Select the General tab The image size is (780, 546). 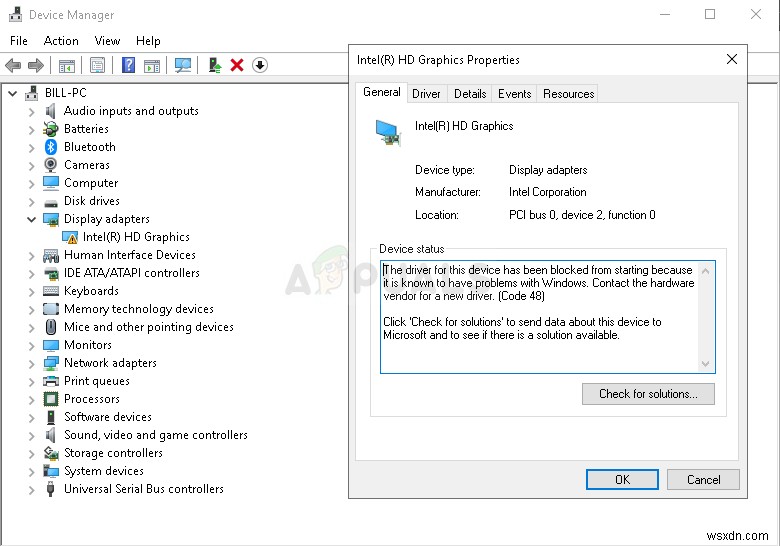pyautogui.click(x=382, y=92)
